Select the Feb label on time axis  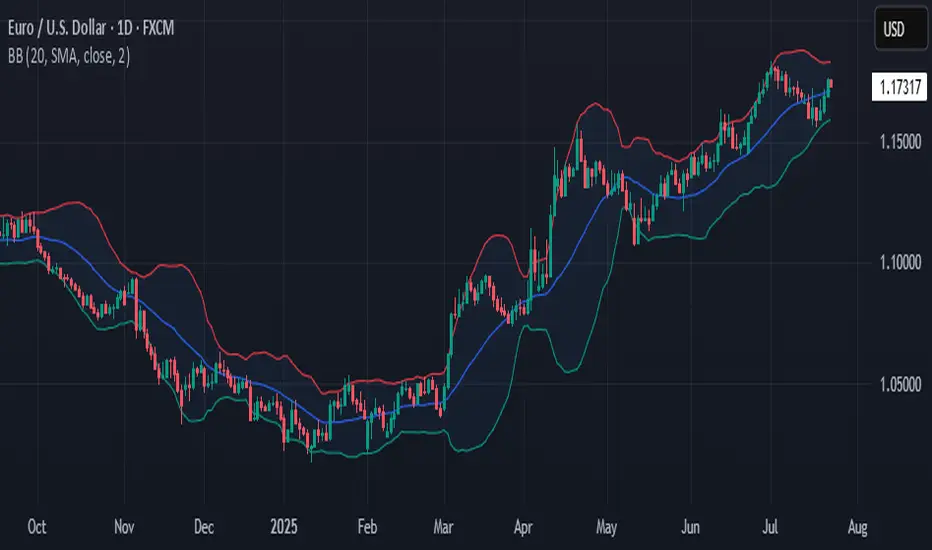coord(367,527)
